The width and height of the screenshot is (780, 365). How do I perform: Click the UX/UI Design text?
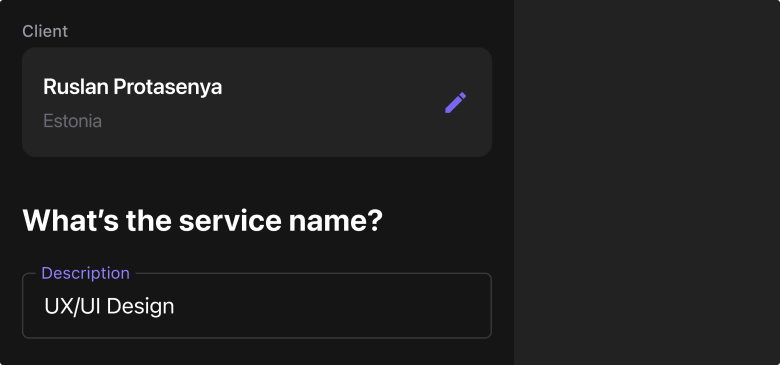coord(109,306)
